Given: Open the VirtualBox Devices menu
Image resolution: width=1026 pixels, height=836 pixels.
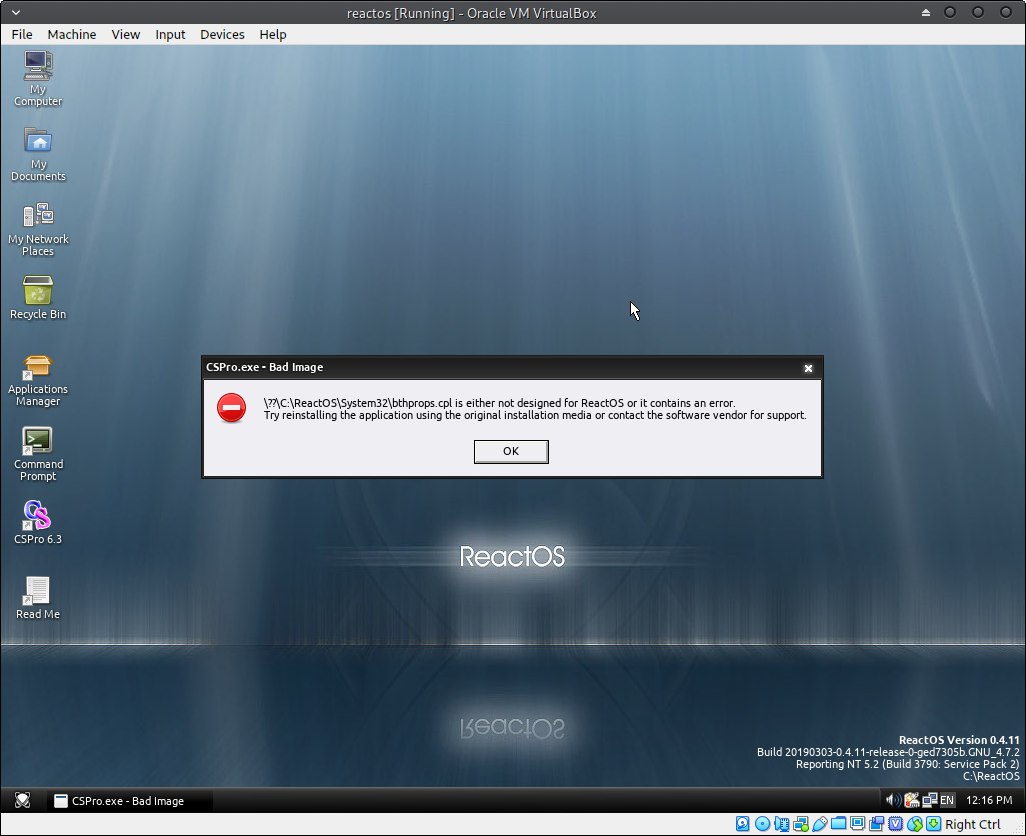Looking at the screenshot, I should [x=222, y=35].
